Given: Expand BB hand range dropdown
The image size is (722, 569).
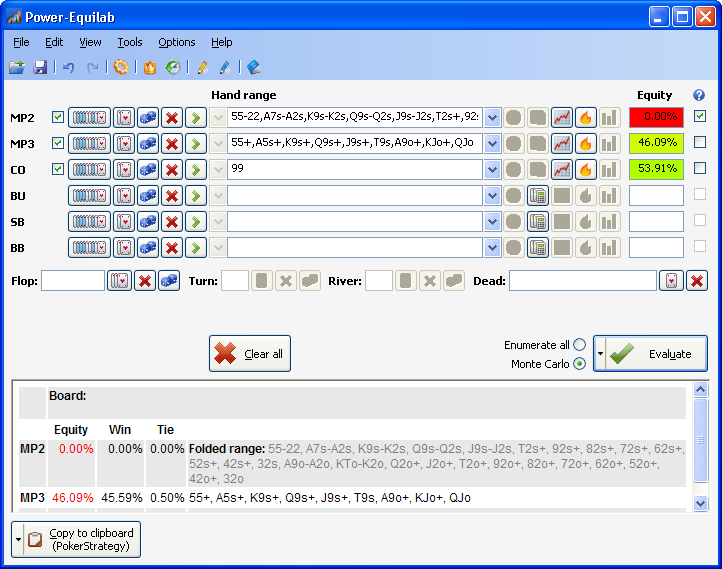Looking at the screenshot, I should point(492,248).
